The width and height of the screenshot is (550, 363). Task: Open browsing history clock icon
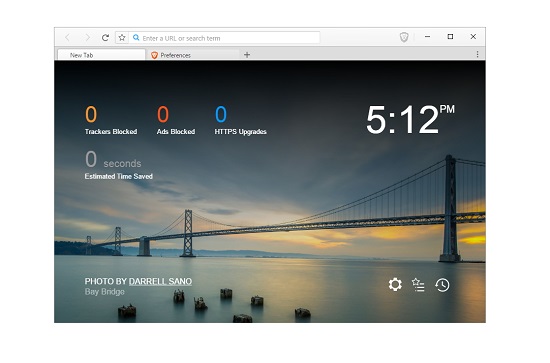tap(442, 285)
